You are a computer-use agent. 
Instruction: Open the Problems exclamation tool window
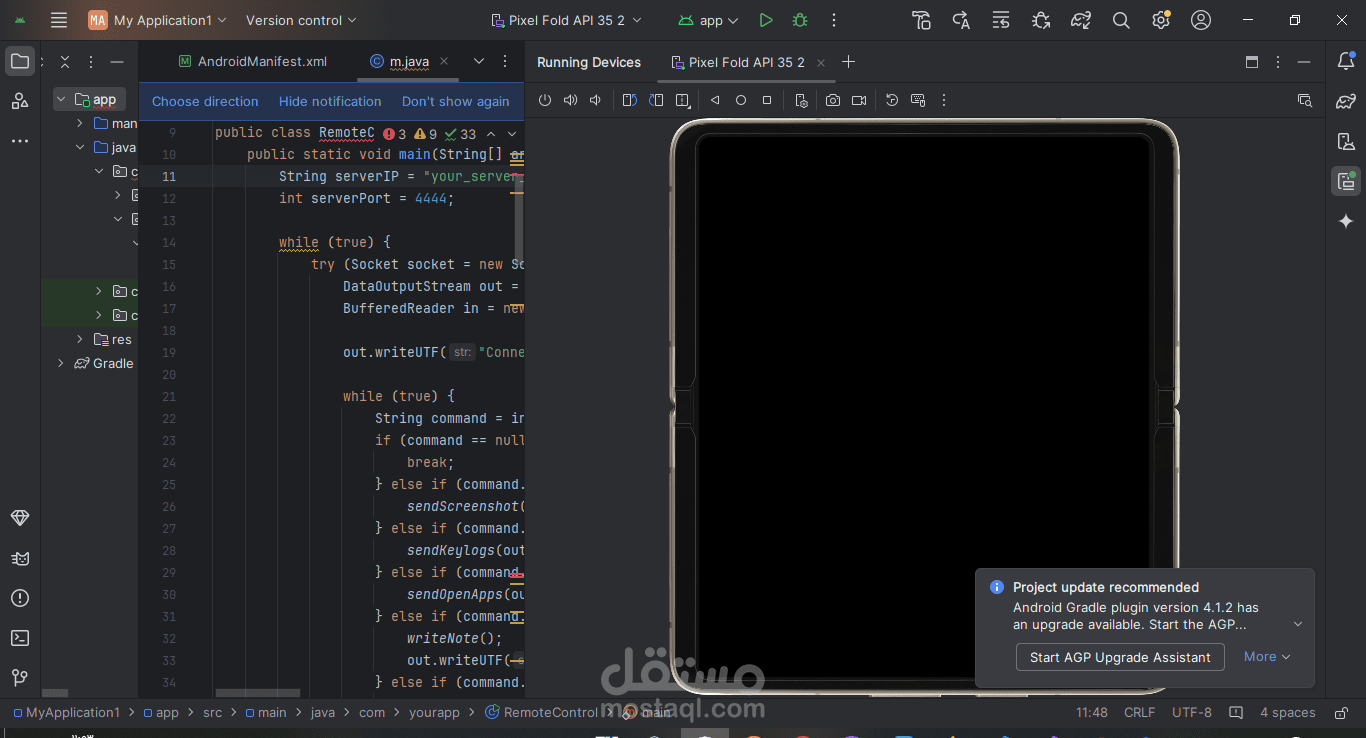click(x=20, y=598)
